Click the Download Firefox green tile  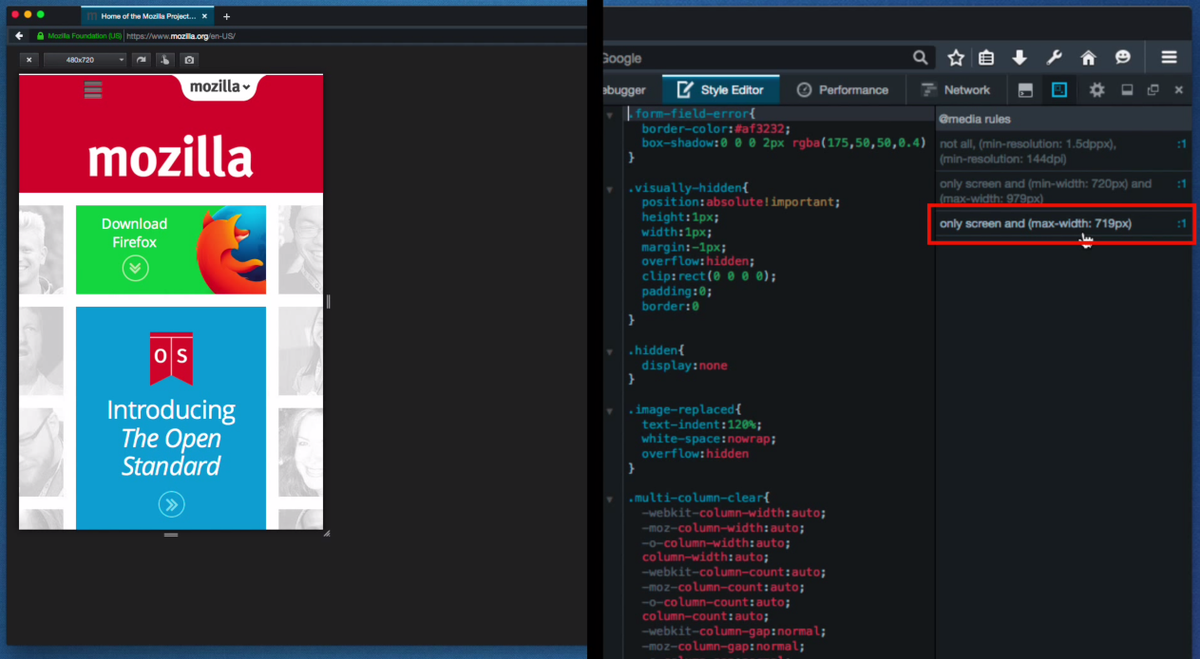tap(171, 249)
